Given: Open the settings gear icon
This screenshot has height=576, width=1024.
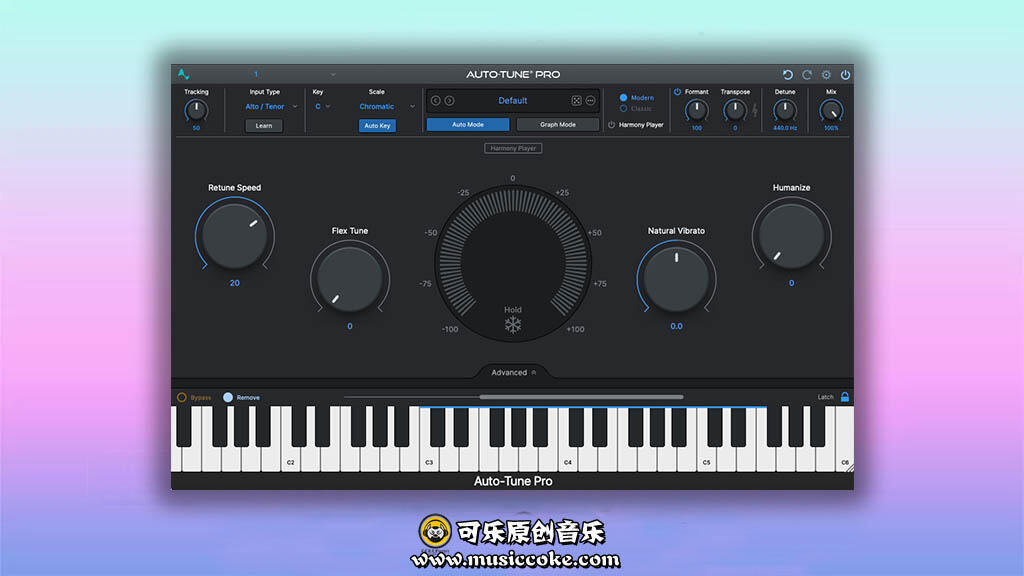Looking at the screenshot, I should click(826, 74).
